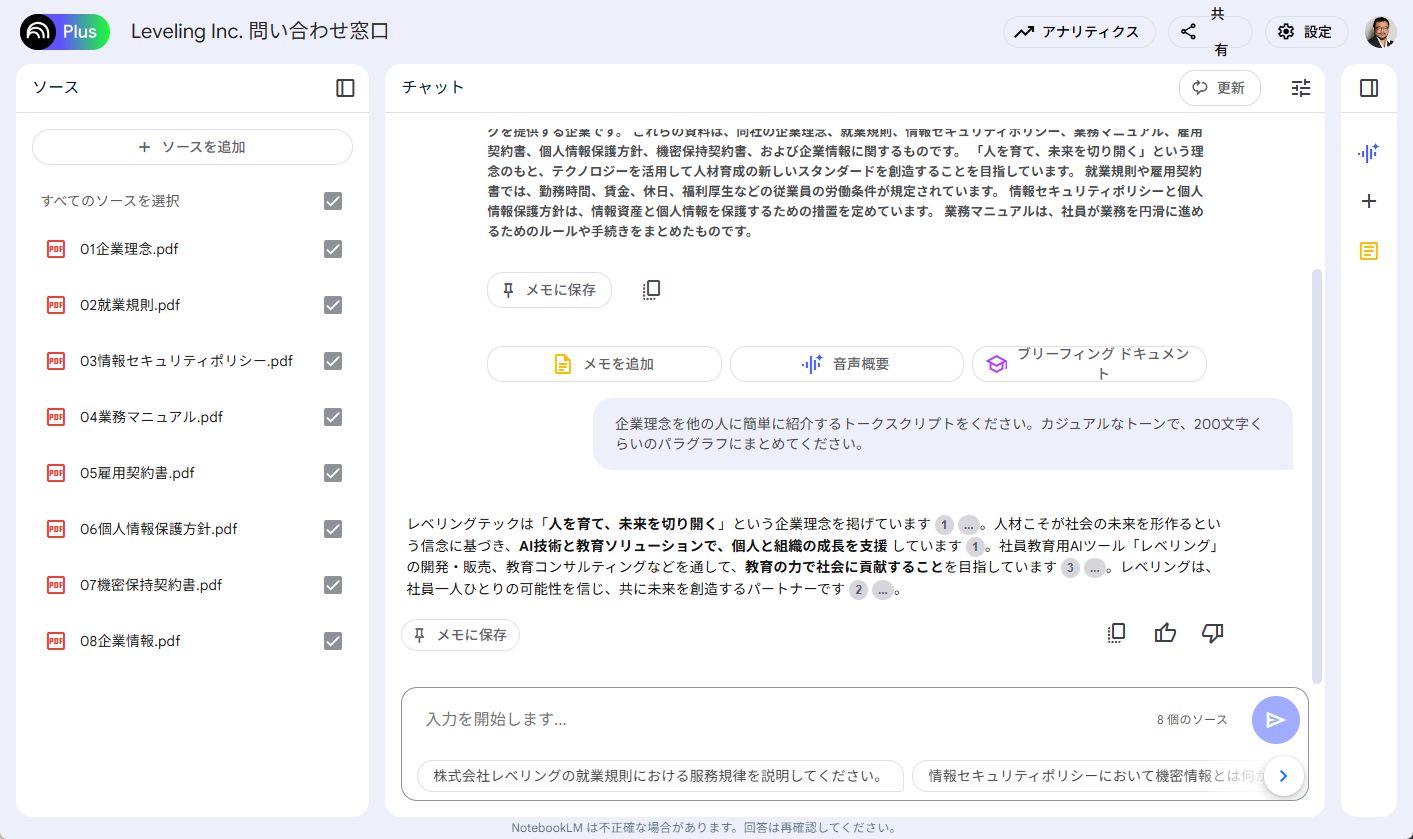Open the notes list icon in Studio sidebar

pyautogui.click(x=1368, y=251)
